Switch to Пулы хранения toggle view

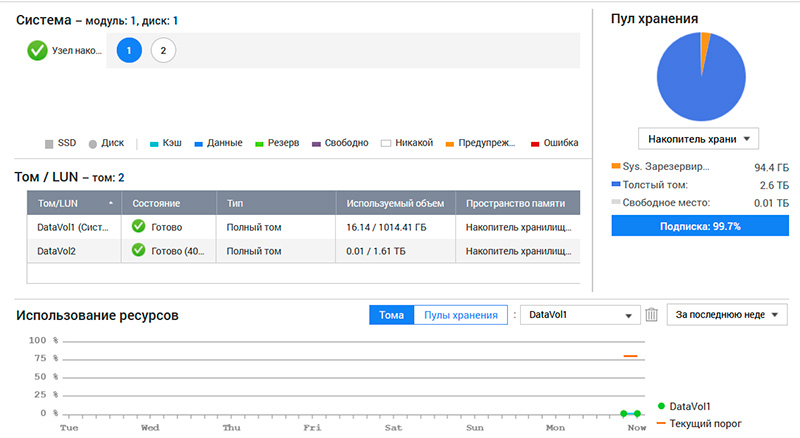460,315
